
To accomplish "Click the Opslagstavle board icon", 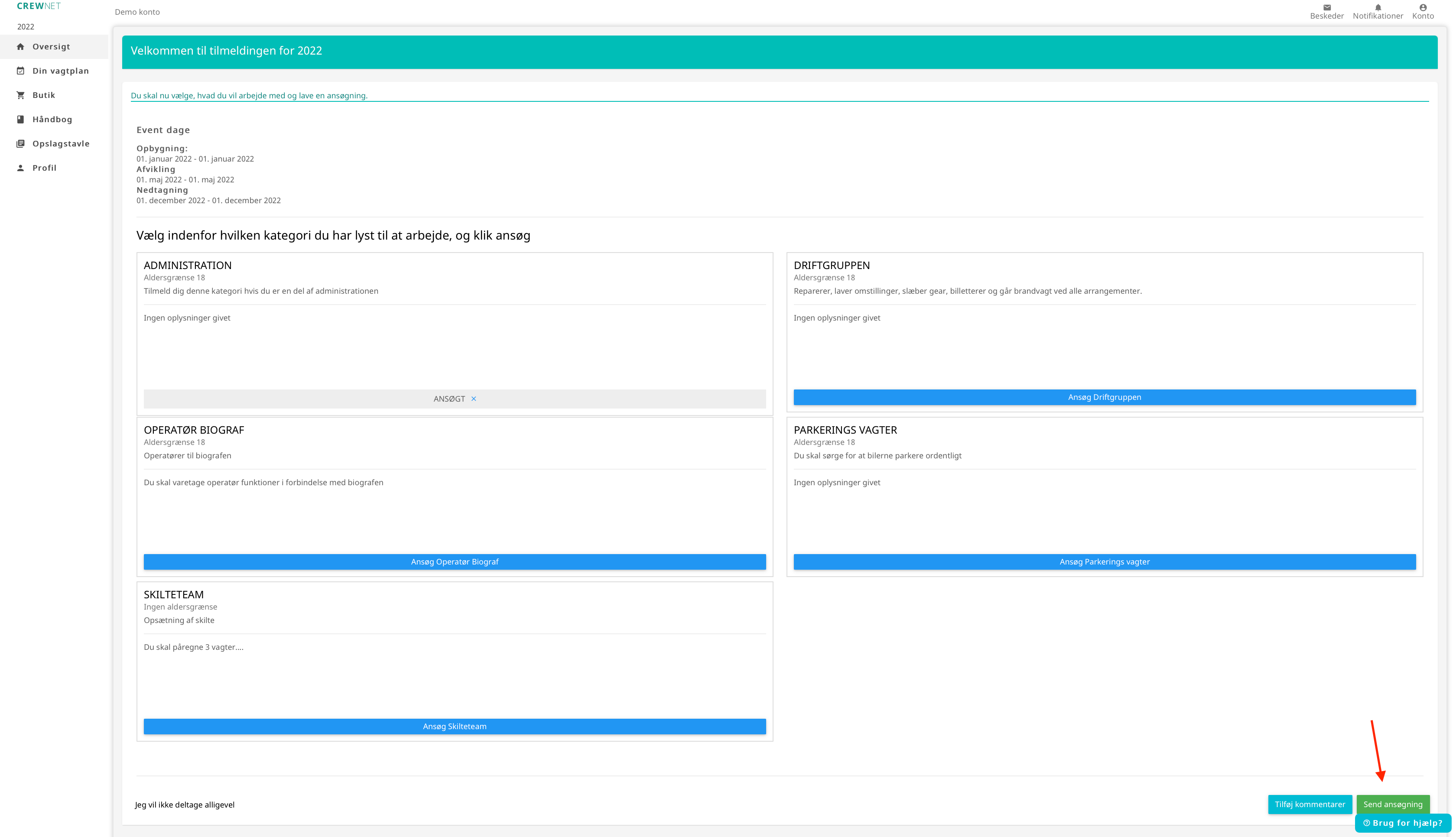I will [x=21, y=144].
